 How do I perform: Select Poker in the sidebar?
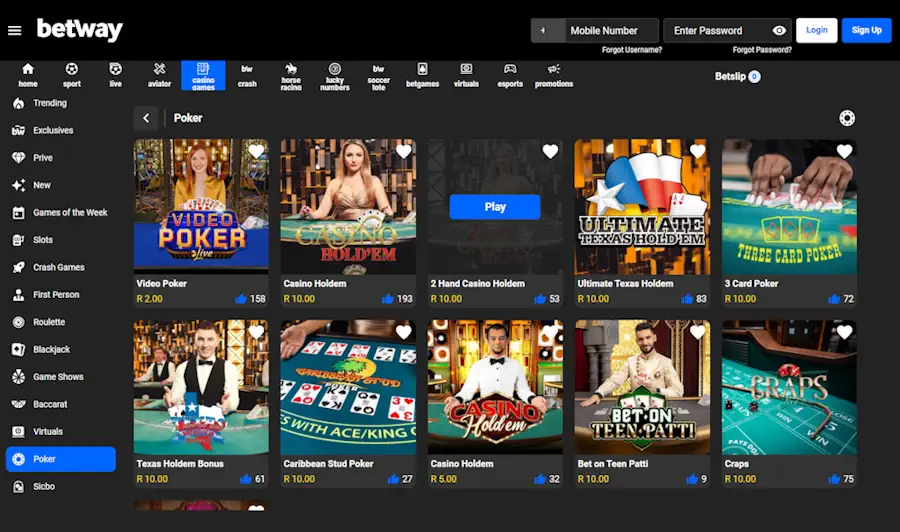(61, 459)
